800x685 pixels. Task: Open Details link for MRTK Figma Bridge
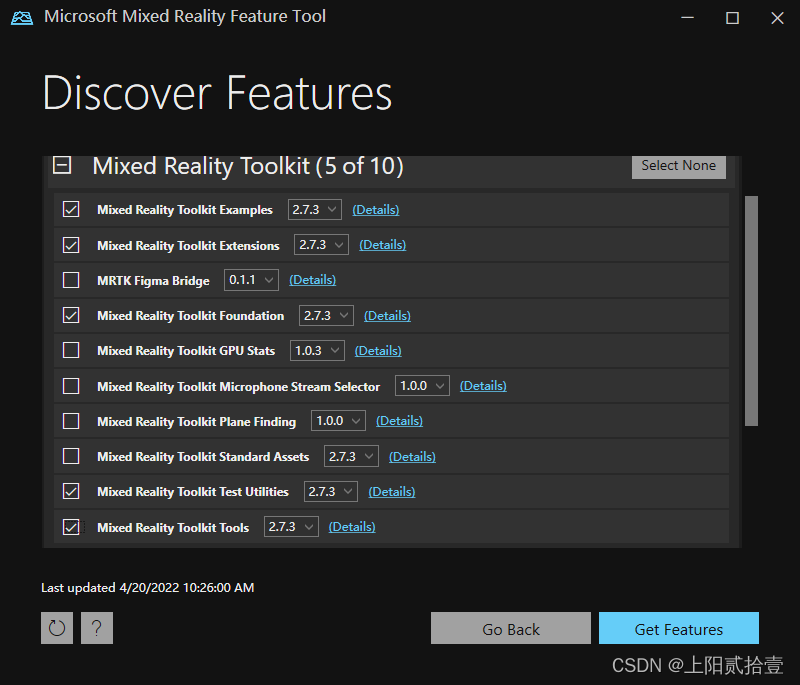[x=312, y=280]
